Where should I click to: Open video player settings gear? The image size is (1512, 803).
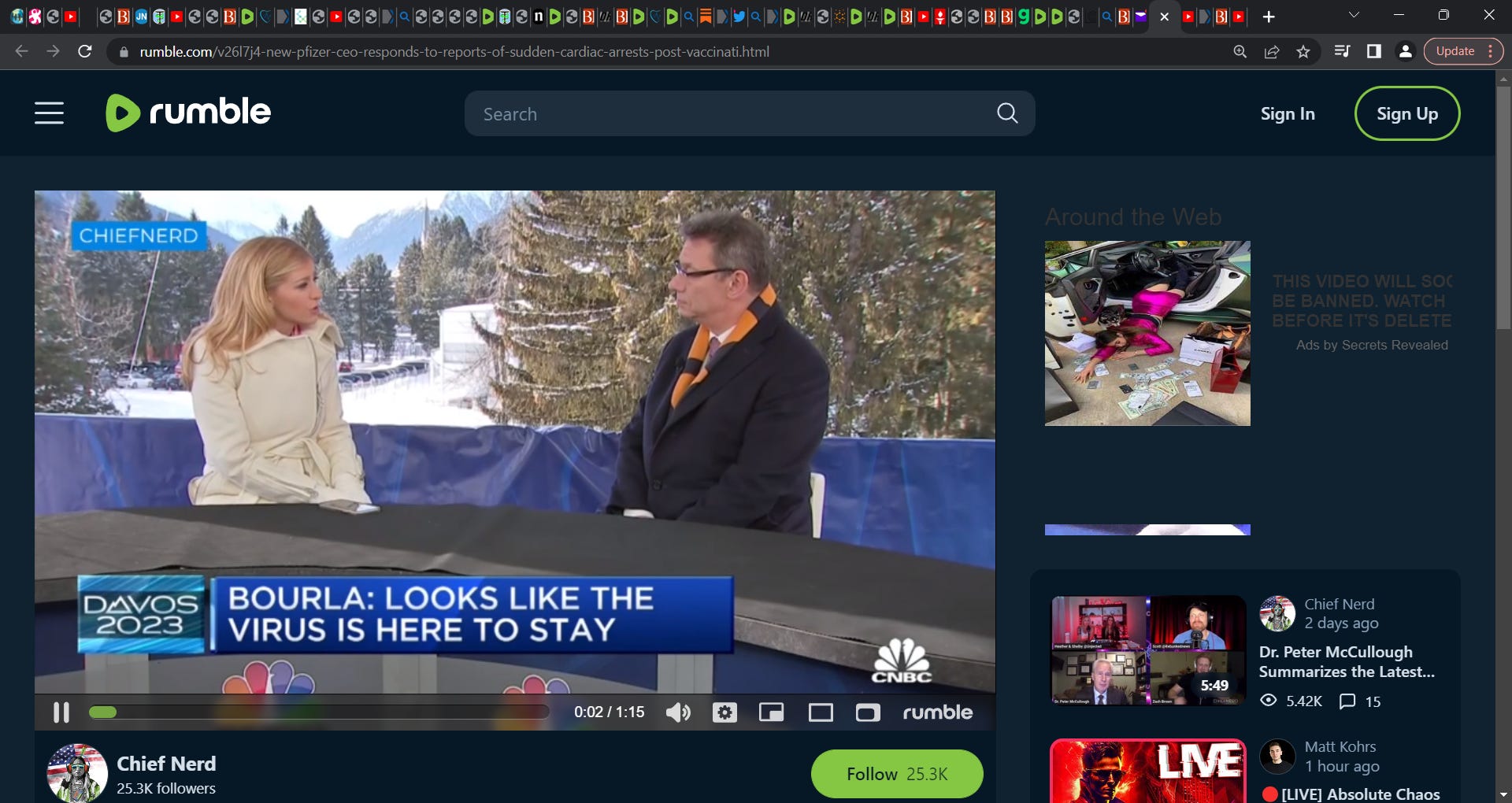(x=724, y=712)
